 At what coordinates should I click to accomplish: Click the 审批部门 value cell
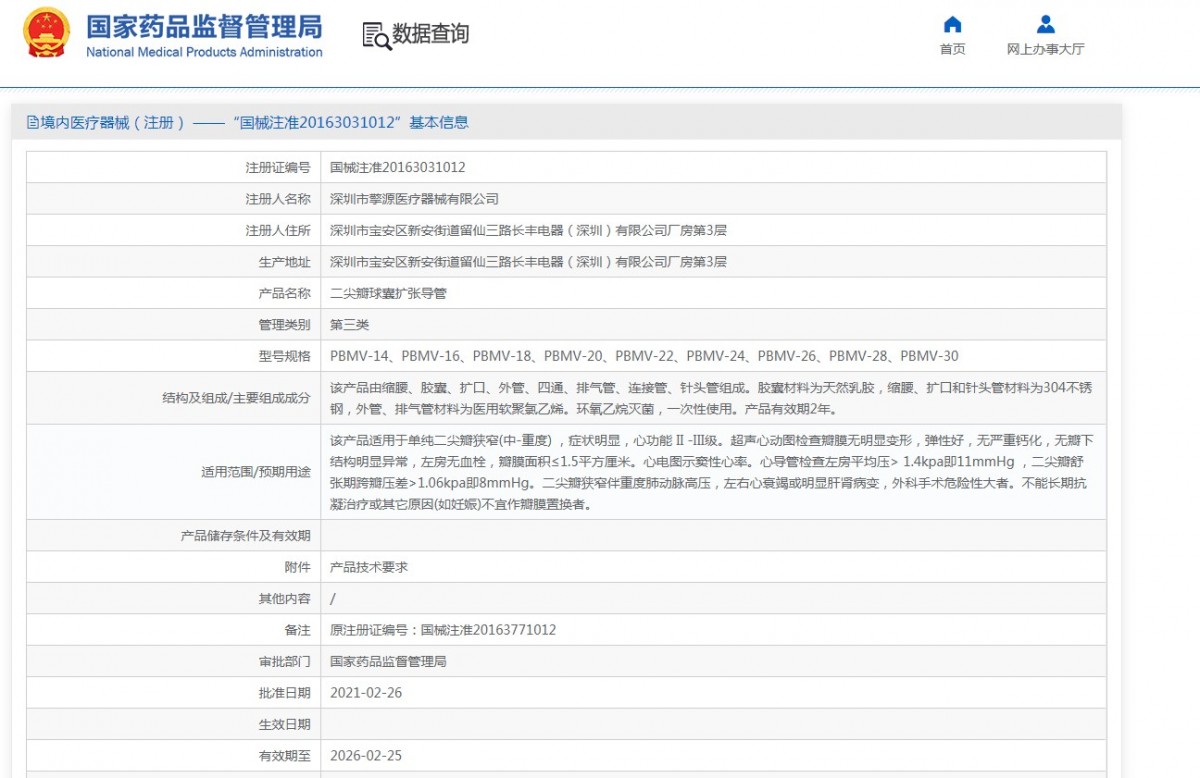pos(388,662)
